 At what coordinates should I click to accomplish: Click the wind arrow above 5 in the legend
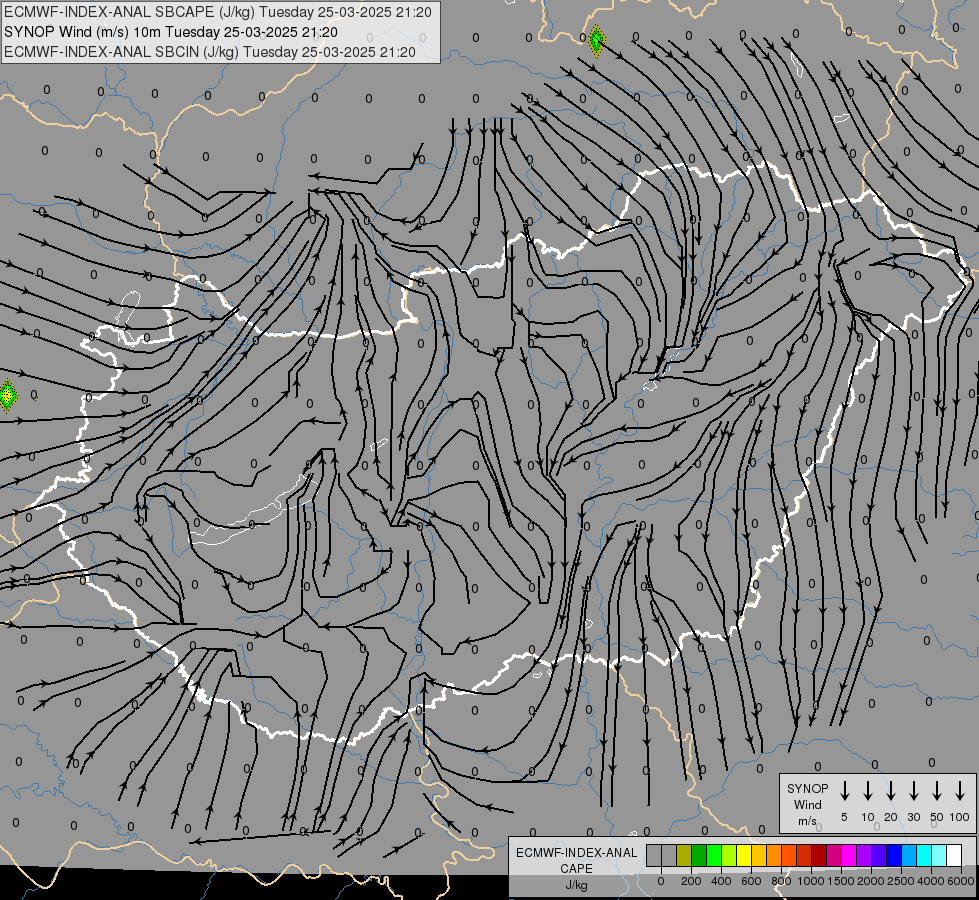pyautogui.click(x=844, y=791)
